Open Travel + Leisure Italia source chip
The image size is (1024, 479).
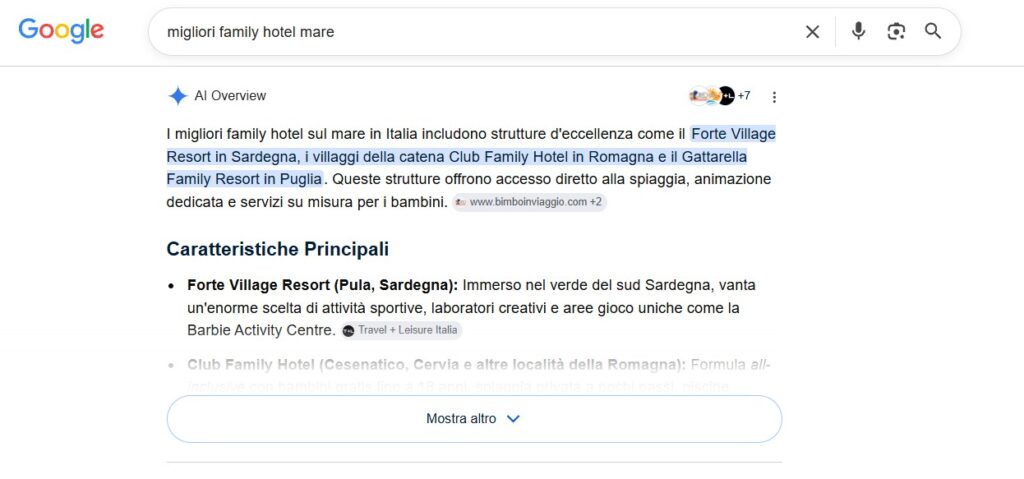point(401,330)
